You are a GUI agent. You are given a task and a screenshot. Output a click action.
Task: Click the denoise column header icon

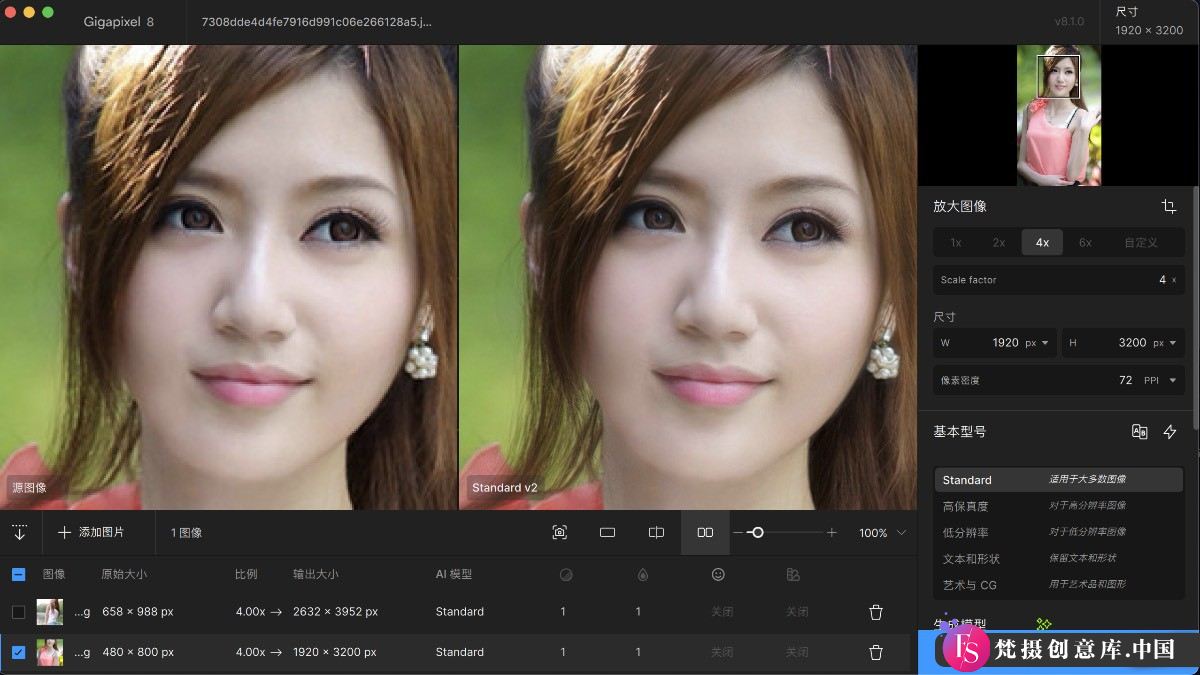[565, 575]
